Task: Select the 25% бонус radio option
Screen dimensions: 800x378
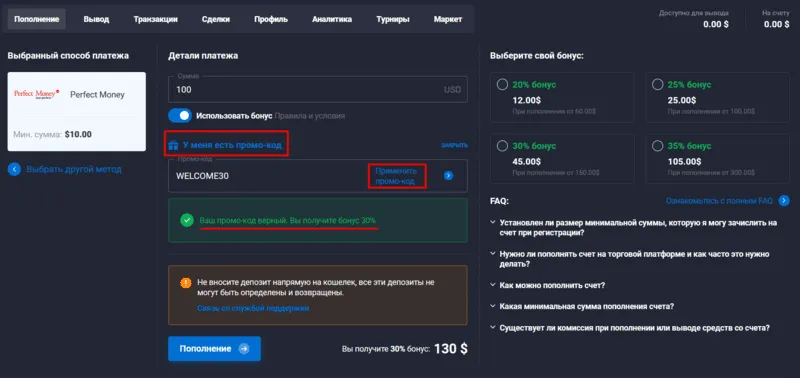Action: click(658, 85)
